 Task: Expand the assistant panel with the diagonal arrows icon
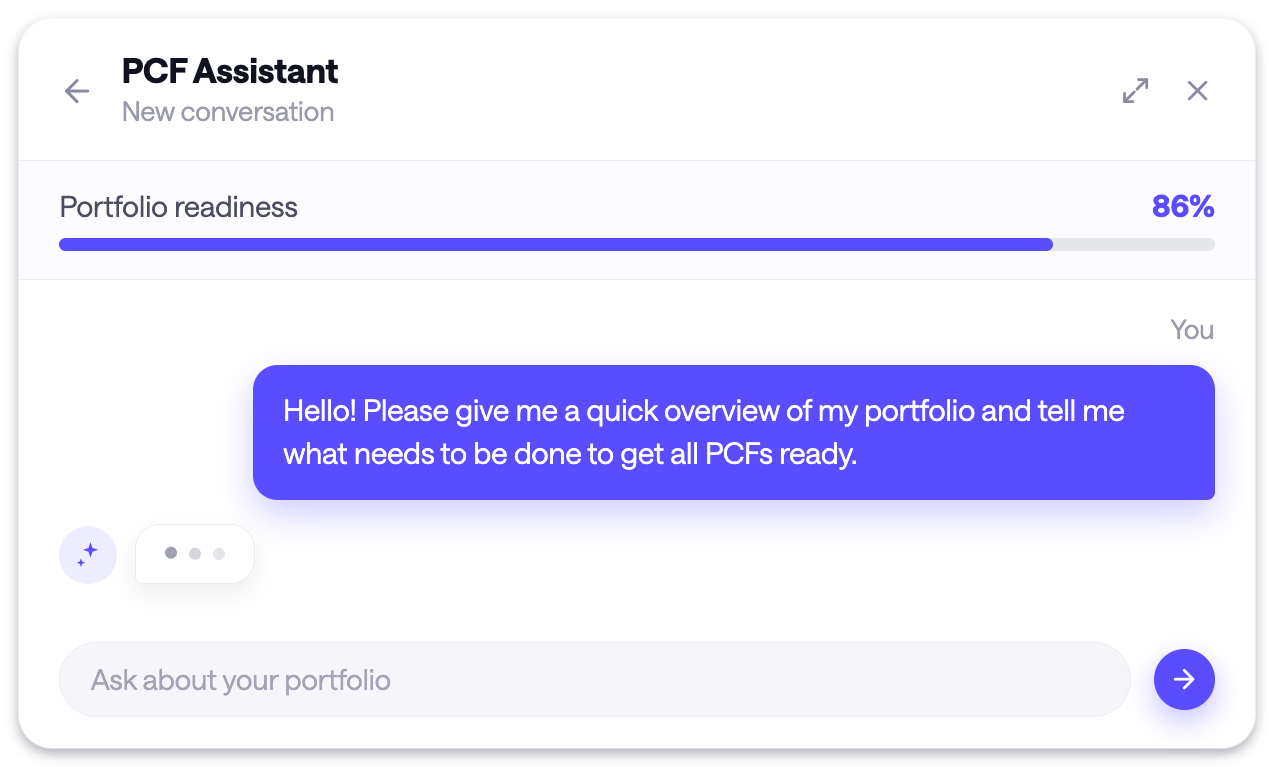1135,91
